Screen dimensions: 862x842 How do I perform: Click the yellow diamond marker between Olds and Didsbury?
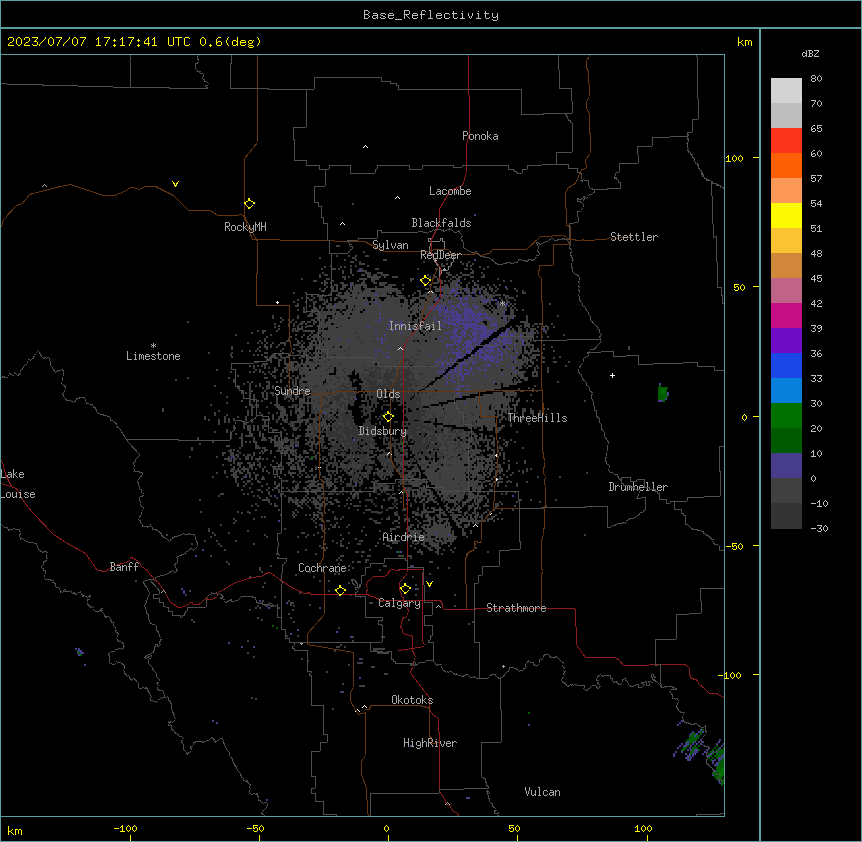point(389,417)
